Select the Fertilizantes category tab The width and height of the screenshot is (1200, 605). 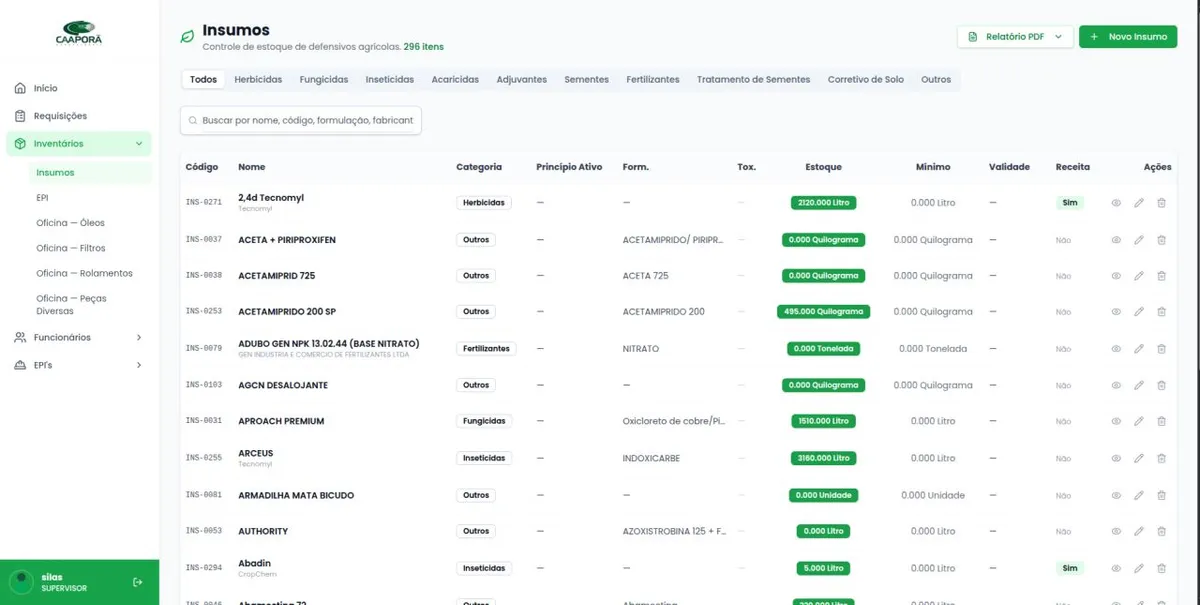(652, 80)
